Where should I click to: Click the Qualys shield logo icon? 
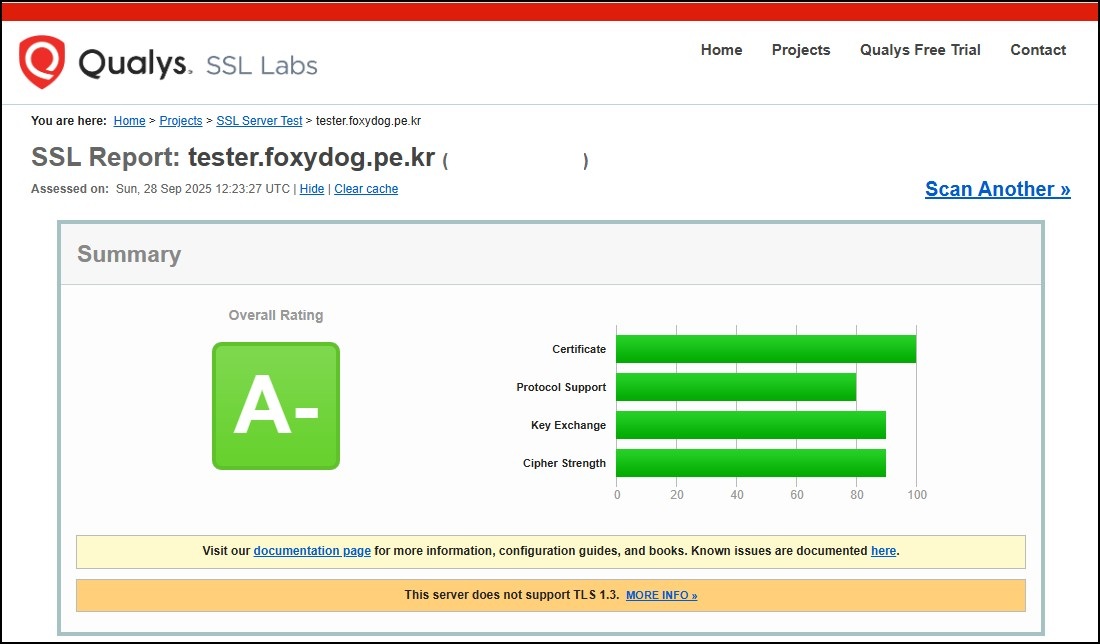42,62
